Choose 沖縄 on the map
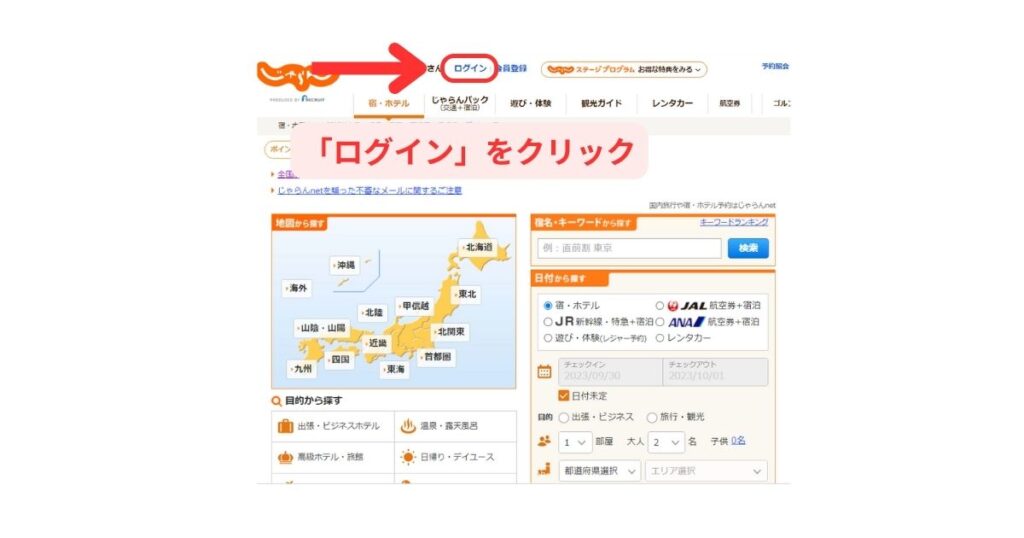The width and height of the screenshot is (1024, 538). 345,265
